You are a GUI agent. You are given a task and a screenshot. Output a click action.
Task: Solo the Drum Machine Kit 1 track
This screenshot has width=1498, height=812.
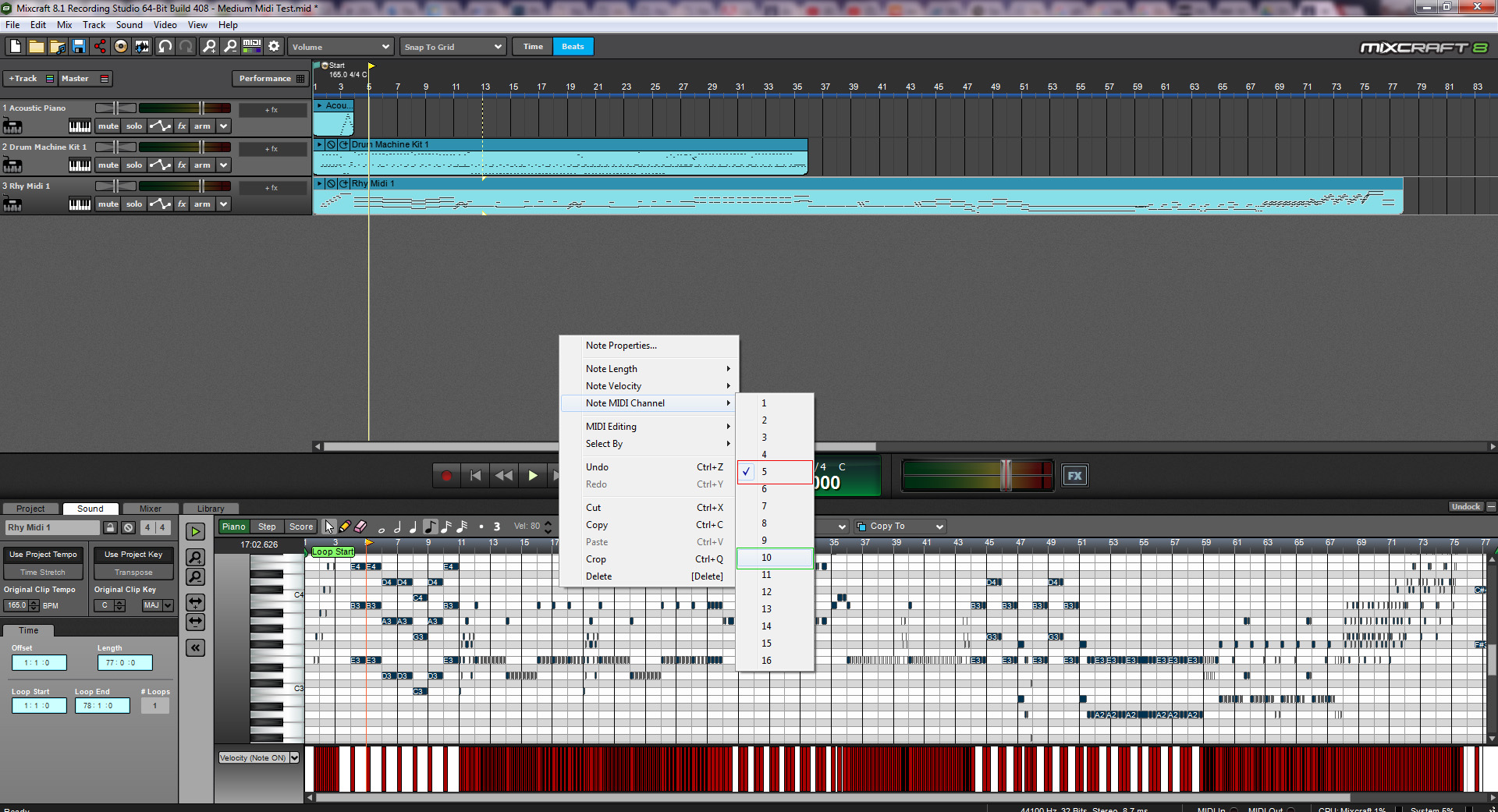134,165
